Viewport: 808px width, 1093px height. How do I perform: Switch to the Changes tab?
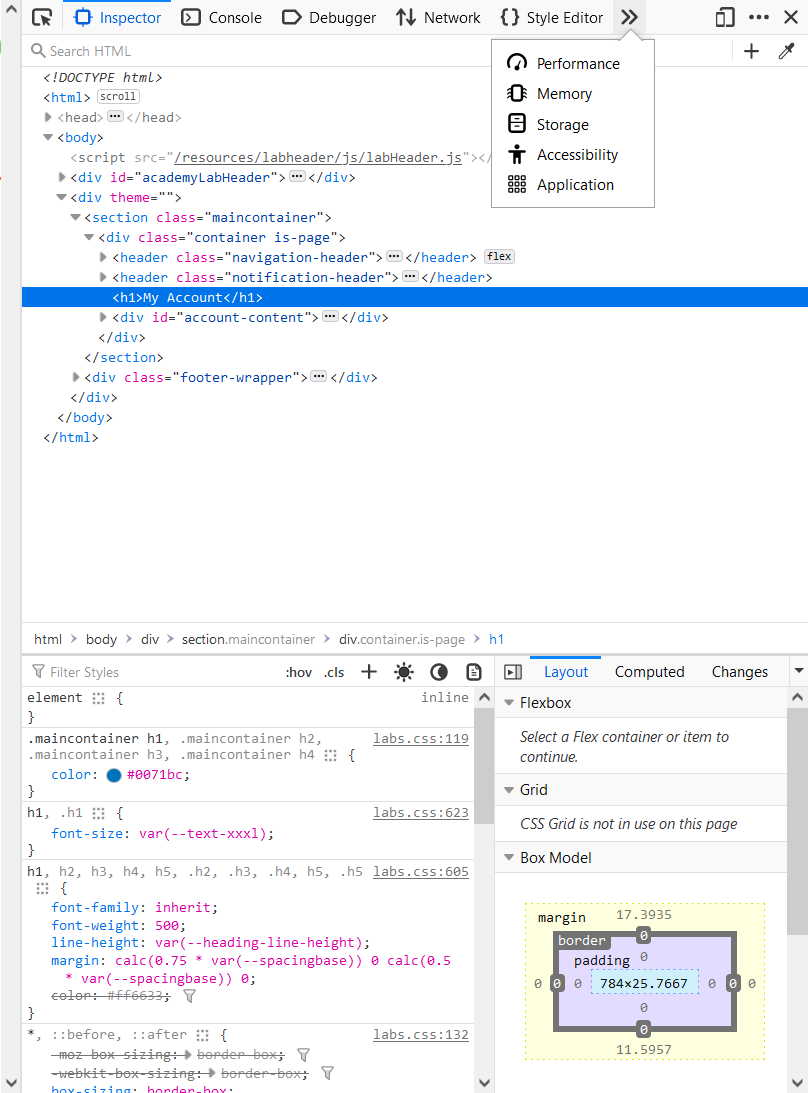tap(740, 672)
